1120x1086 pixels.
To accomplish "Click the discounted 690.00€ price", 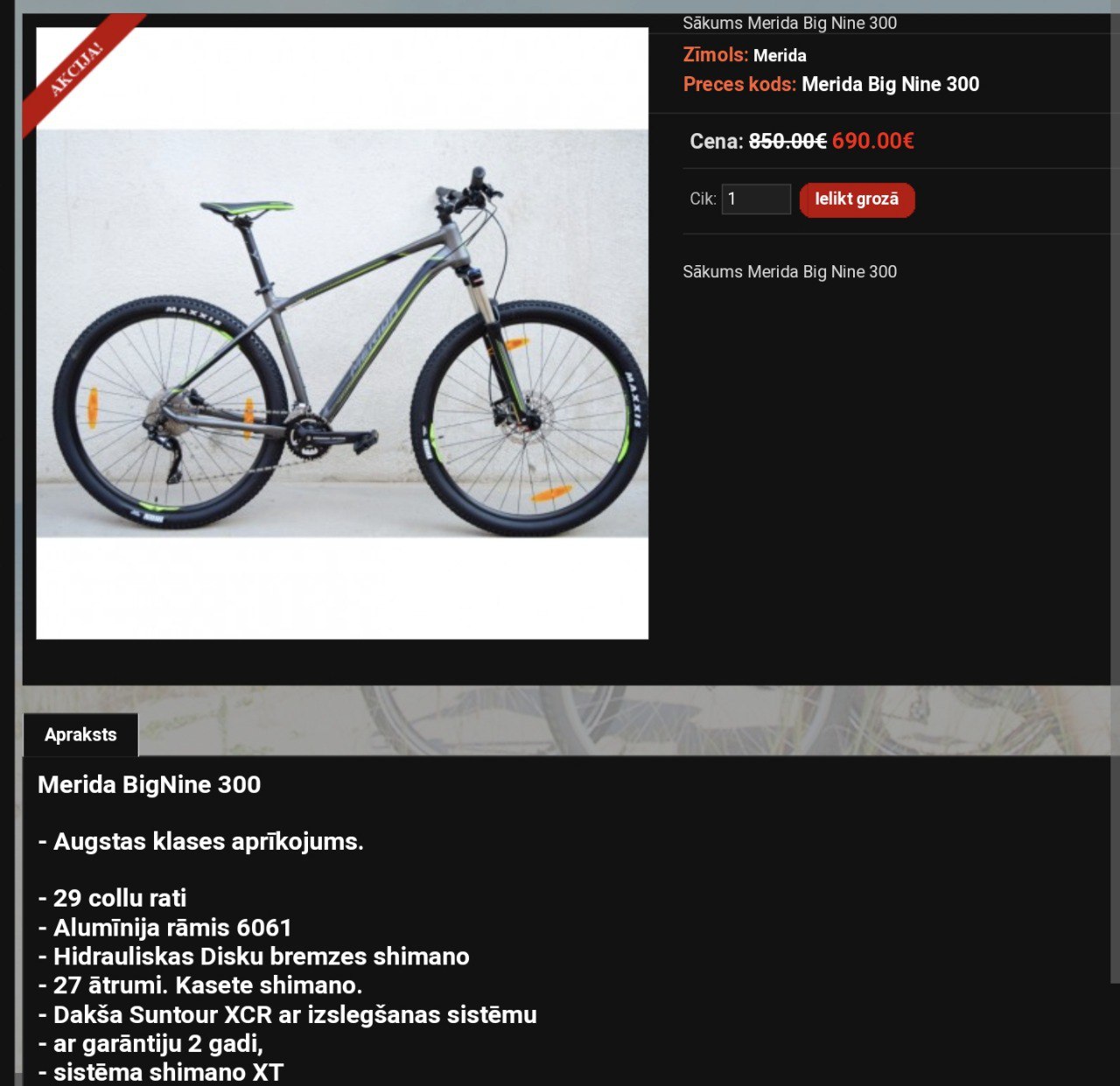I will click(872, 141).
